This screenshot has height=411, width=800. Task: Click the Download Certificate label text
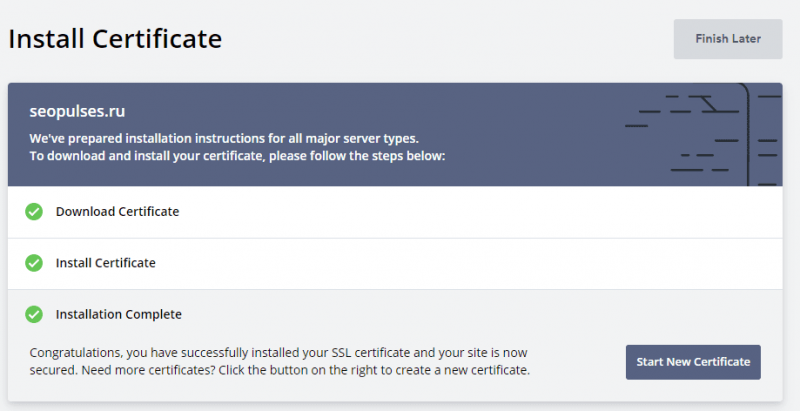coord(117,212)
